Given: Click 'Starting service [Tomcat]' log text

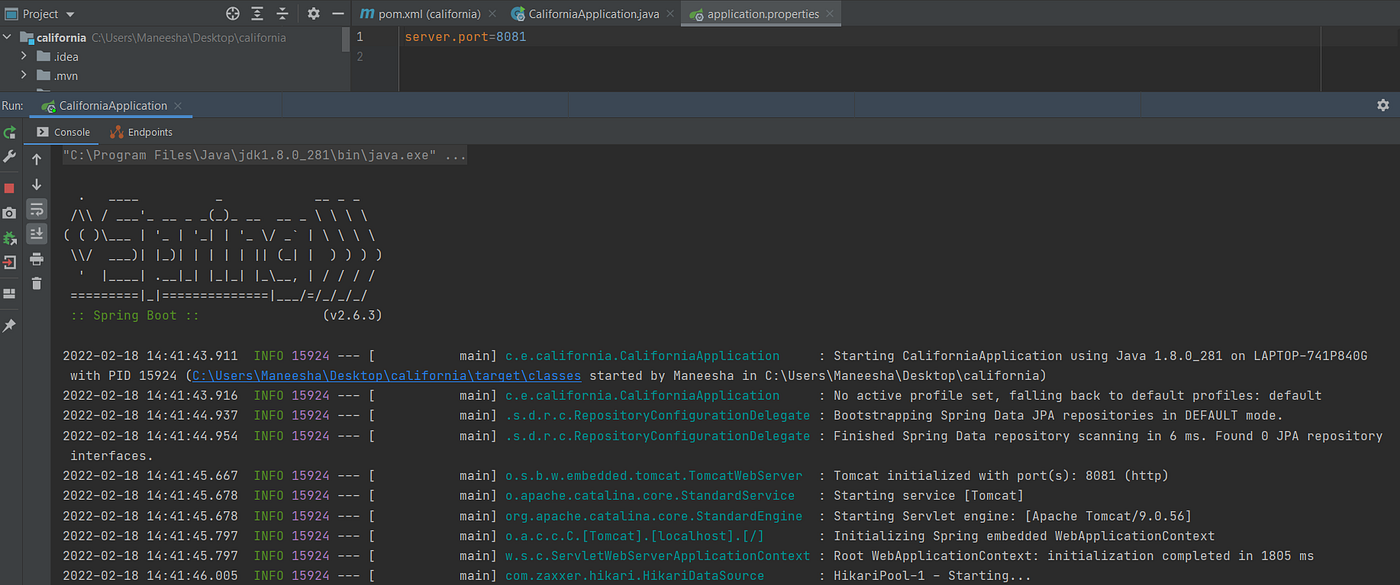Looking at the screenshot, I should (928, 496).
